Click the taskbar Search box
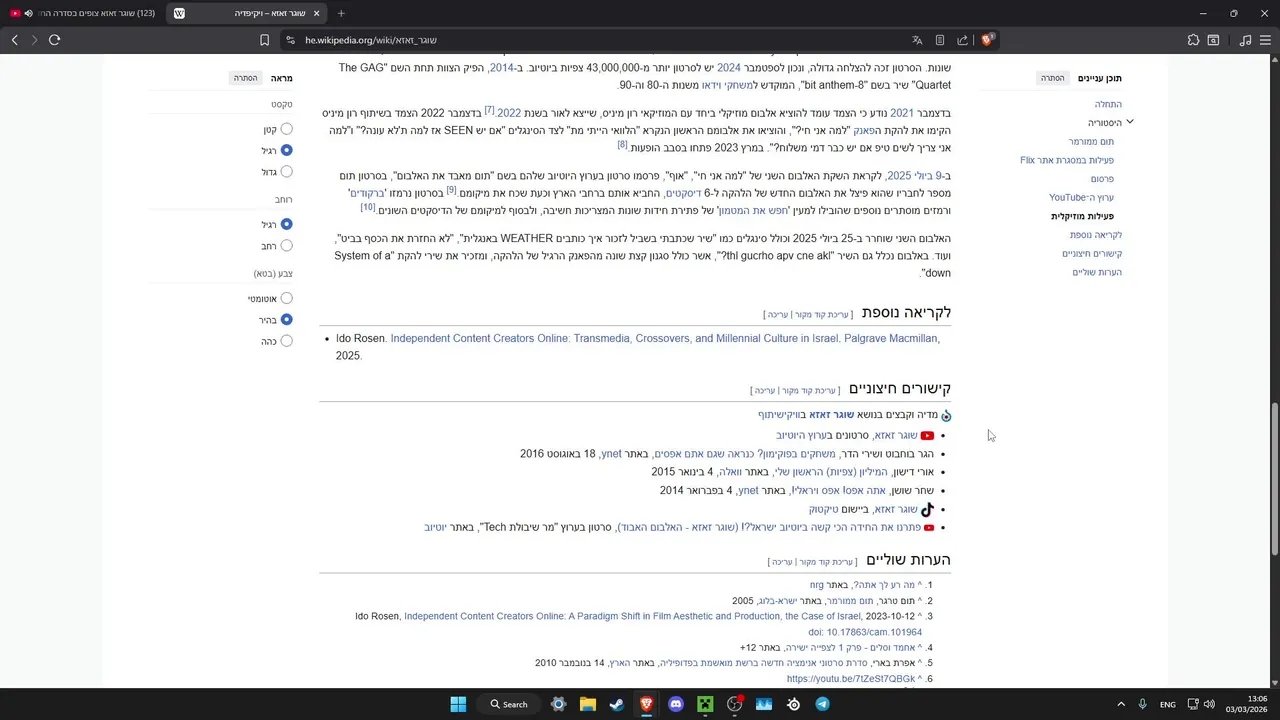The width and height of the screenshot is (1280, 720). pos(509,704)
